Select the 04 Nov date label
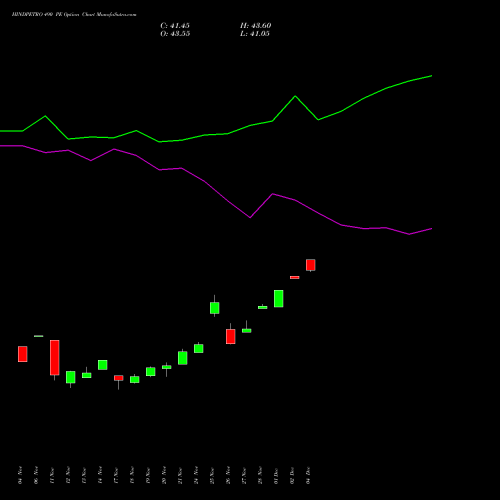This screenshot has width=500, height=500. point(20,475)
